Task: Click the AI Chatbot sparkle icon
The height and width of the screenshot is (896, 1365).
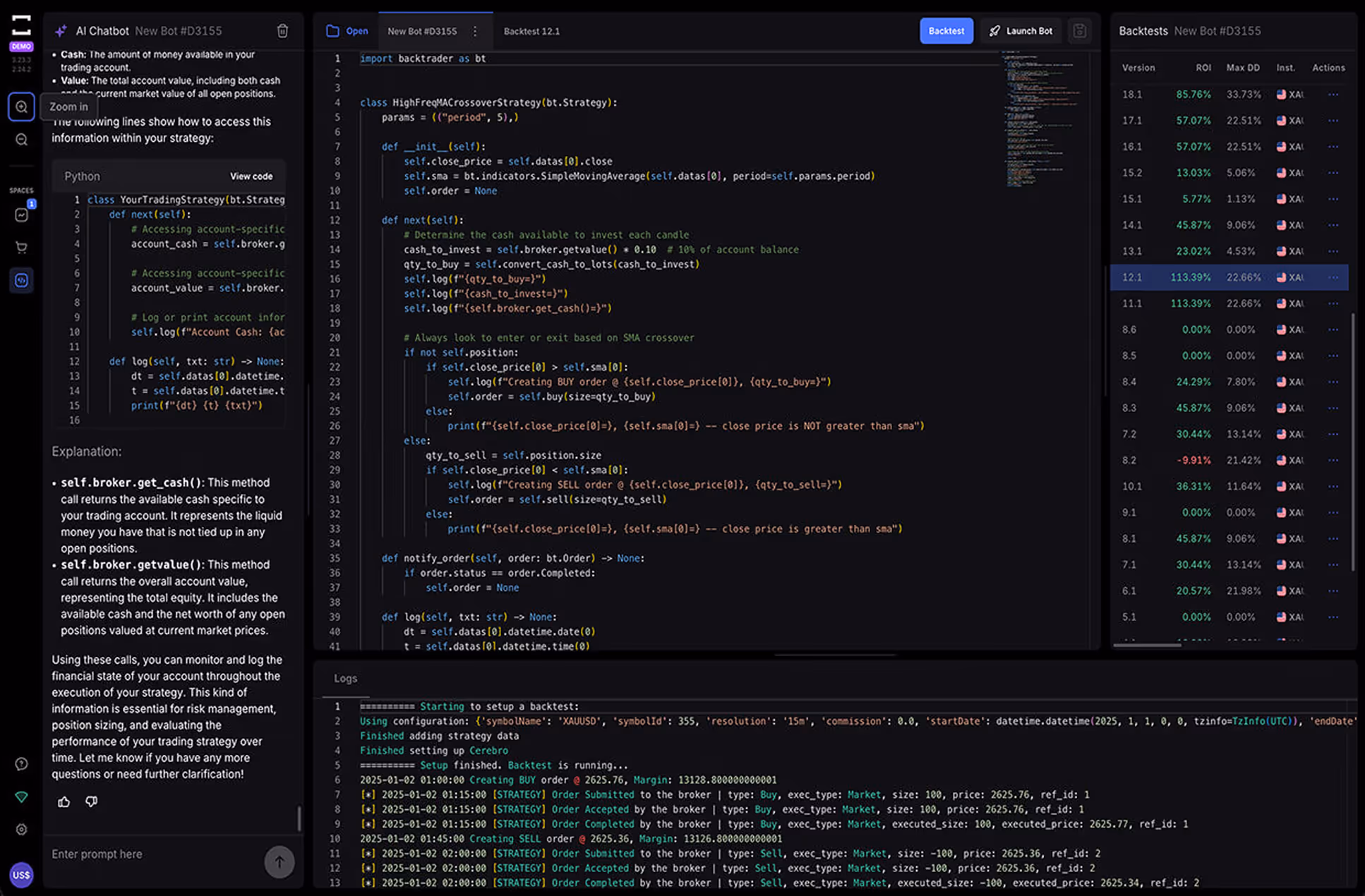Action: click(61, 31)
